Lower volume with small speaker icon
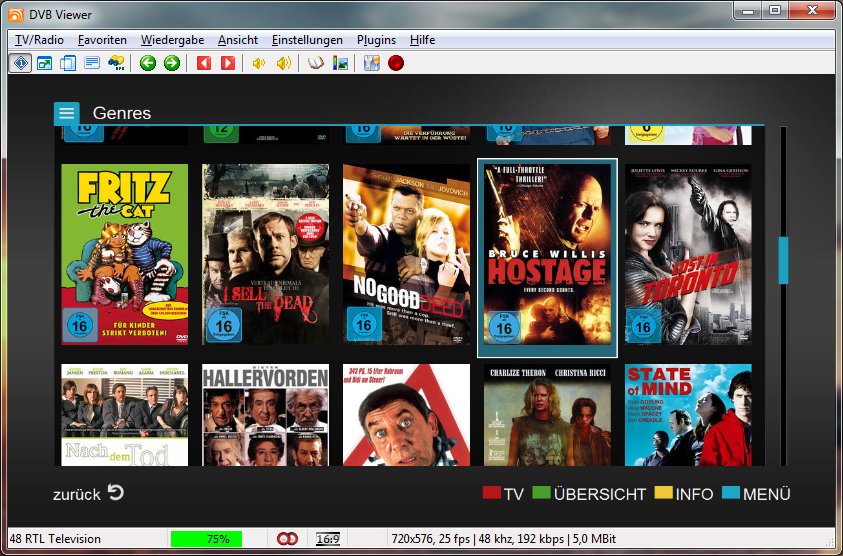This screenshot has height=556, width=843. [259, 63]
